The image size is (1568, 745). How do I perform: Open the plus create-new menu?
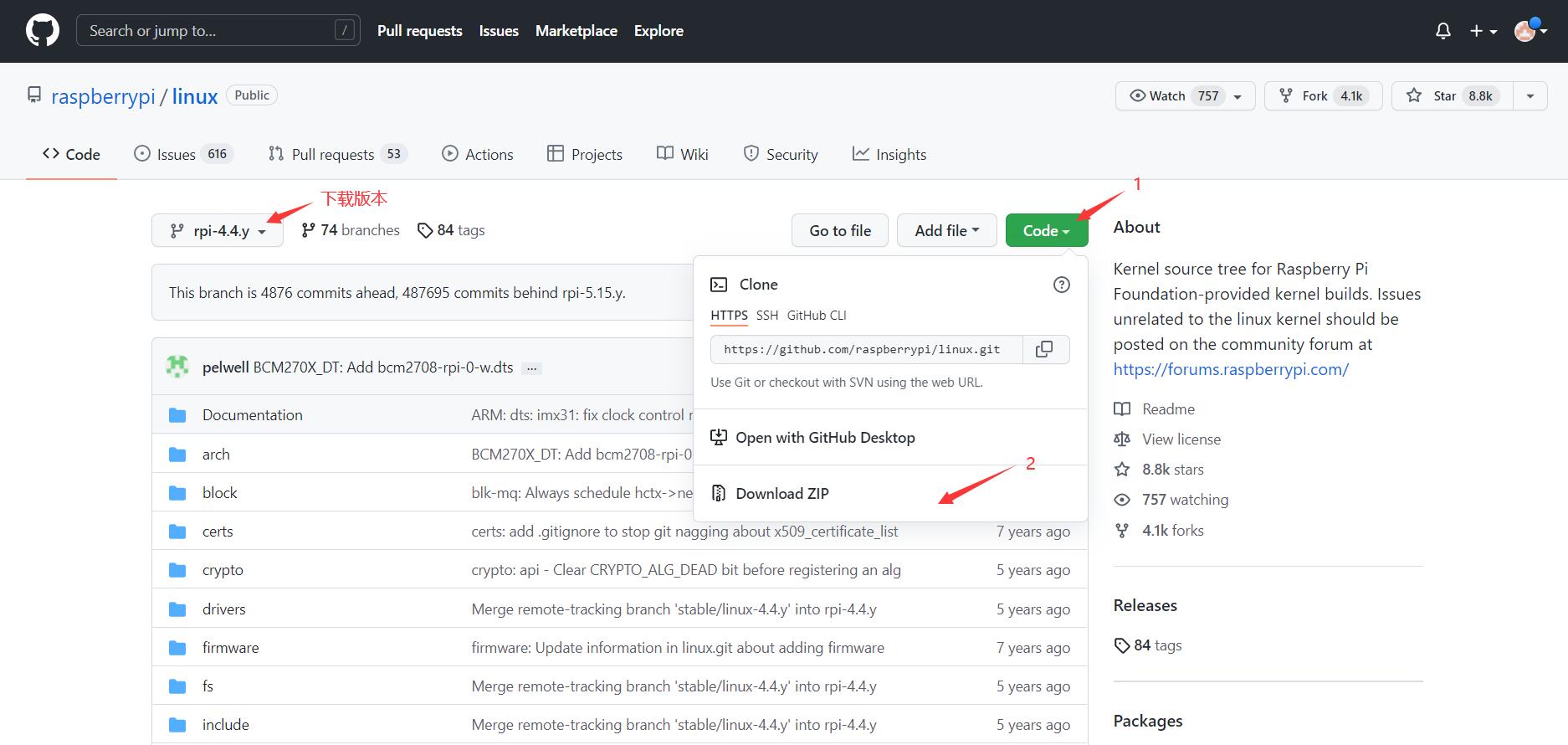[x=1483, y=31]
